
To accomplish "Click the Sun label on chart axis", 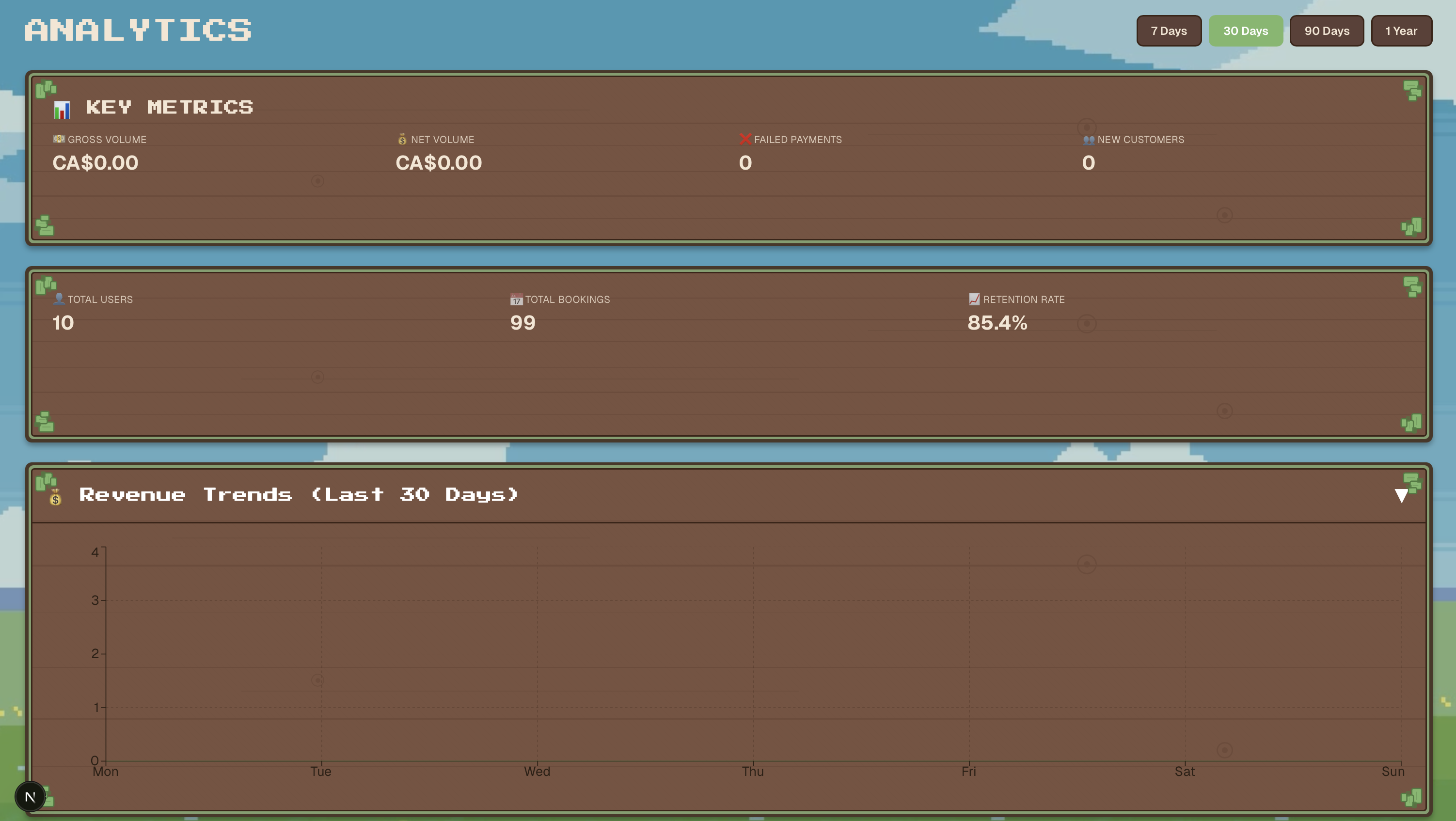I will [1393, 771].
